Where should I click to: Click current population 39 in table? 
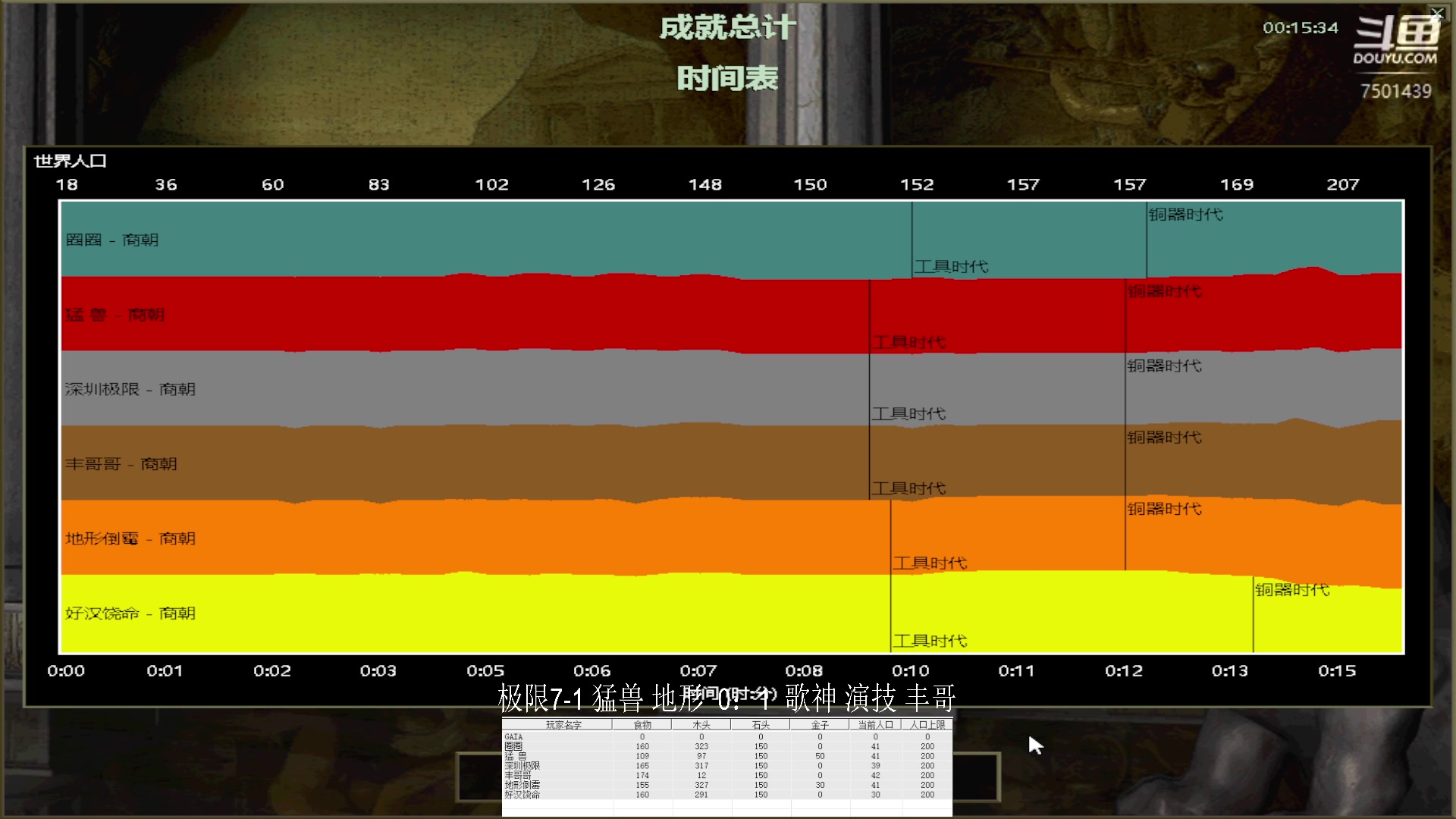875,766
